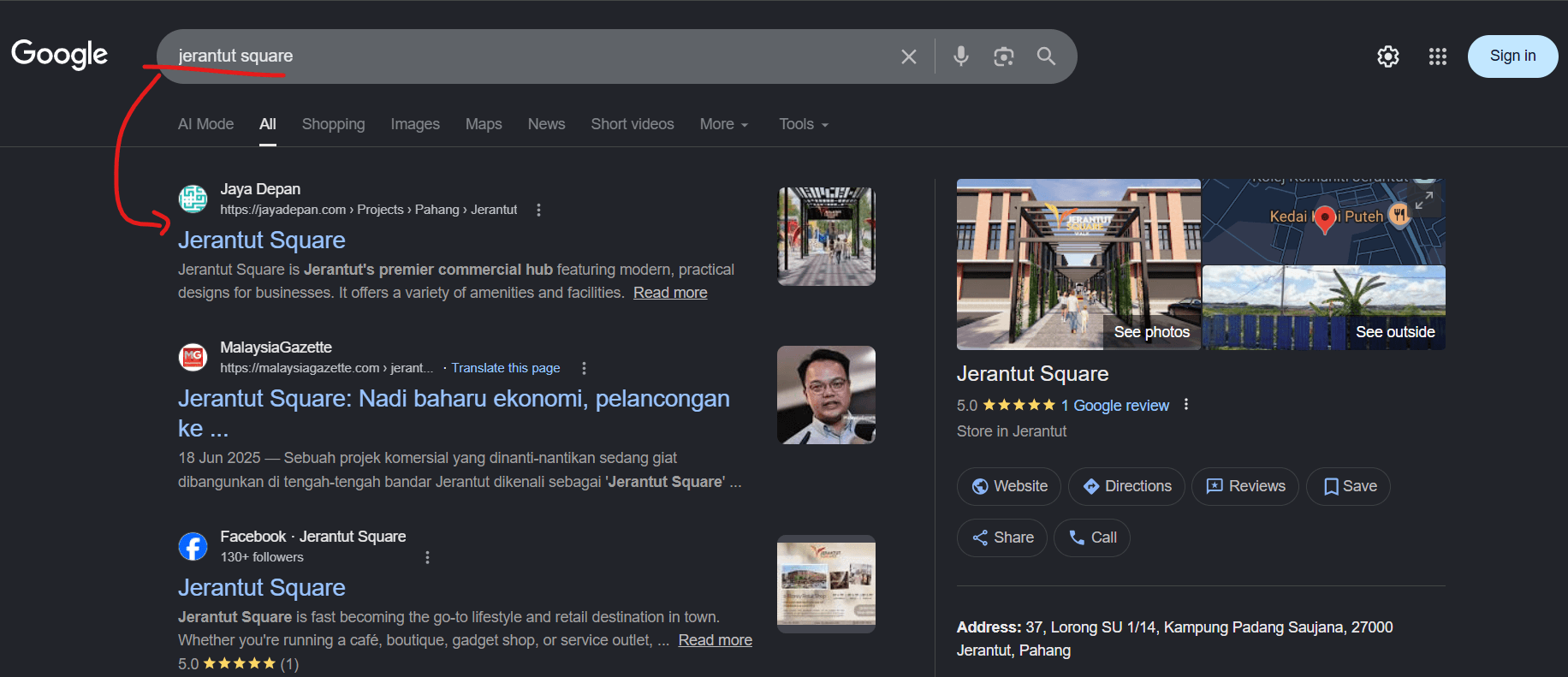Click the Website button
This screenshot has width=1568, height=677.
[1009, 486]
